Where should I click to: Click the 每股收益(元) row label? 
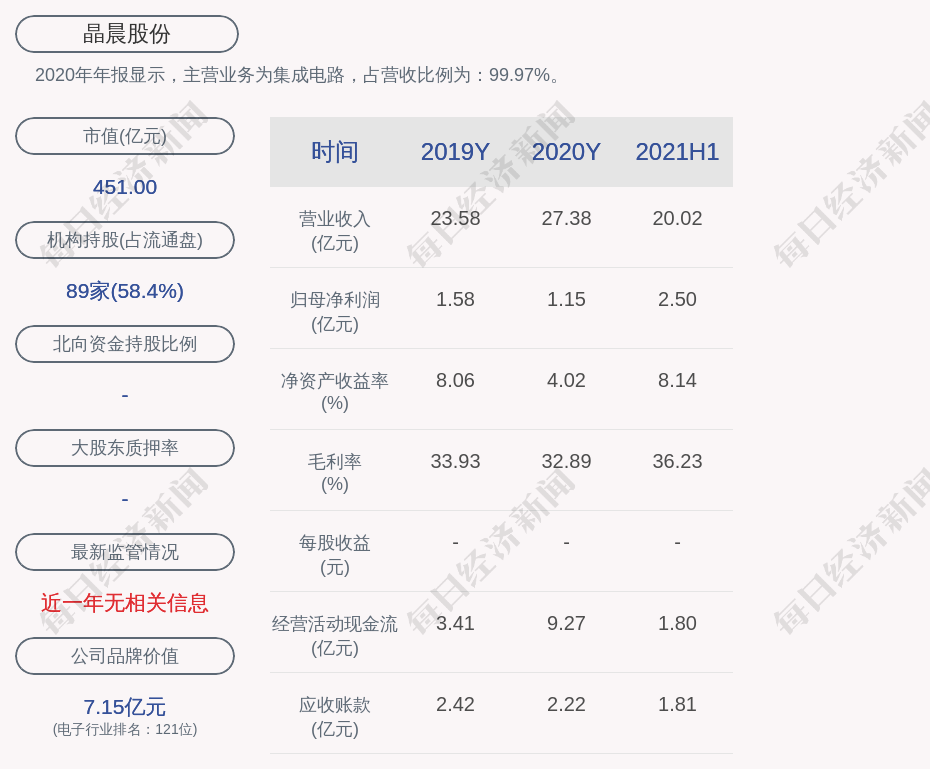point(335,555)
